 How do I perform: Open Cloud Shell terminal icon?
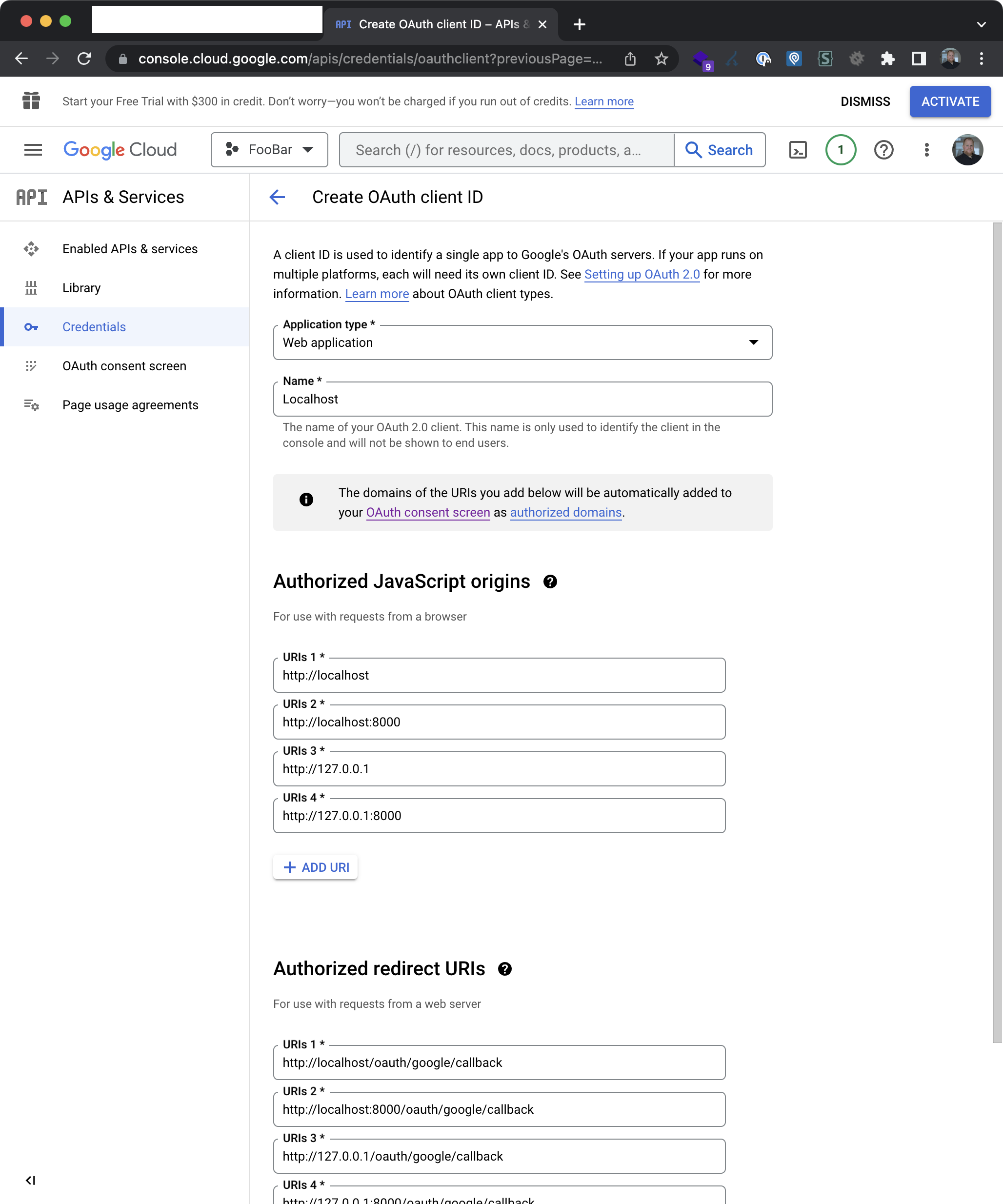(x=798, y=150)
